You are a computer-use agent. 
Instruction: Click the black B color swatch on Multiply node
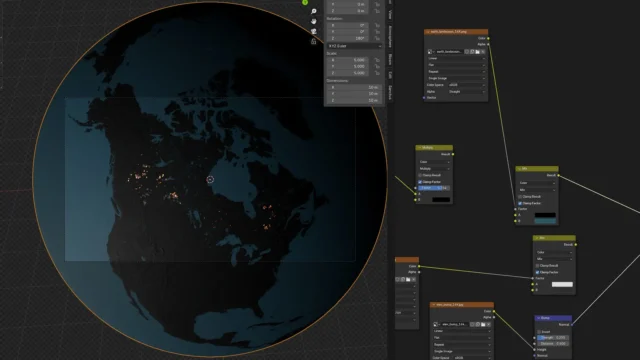(441, 200)
